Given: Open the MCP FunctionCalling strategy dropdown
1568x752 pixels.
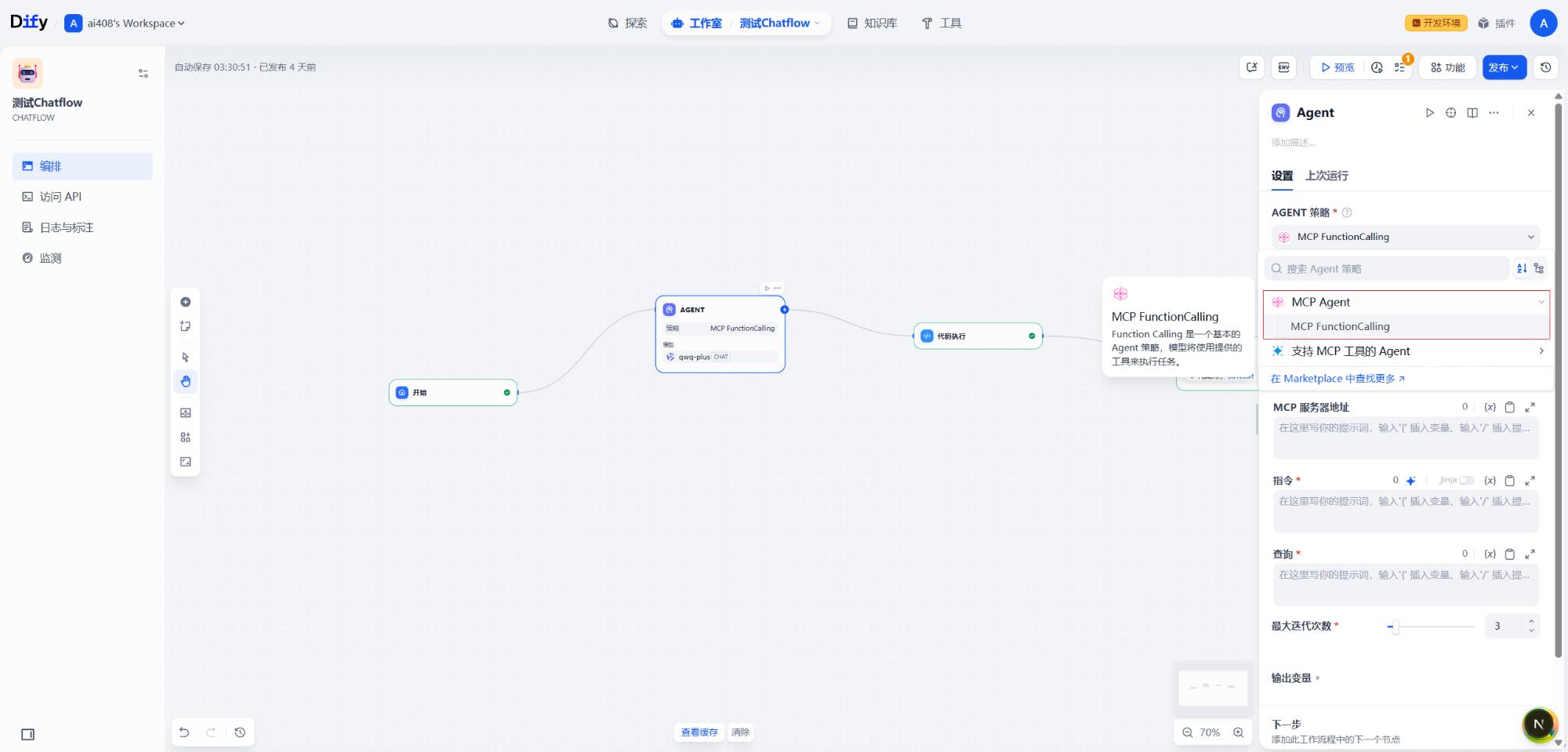Looking at the screenshot, I should pyautogui.click(x=1405, y=237).
